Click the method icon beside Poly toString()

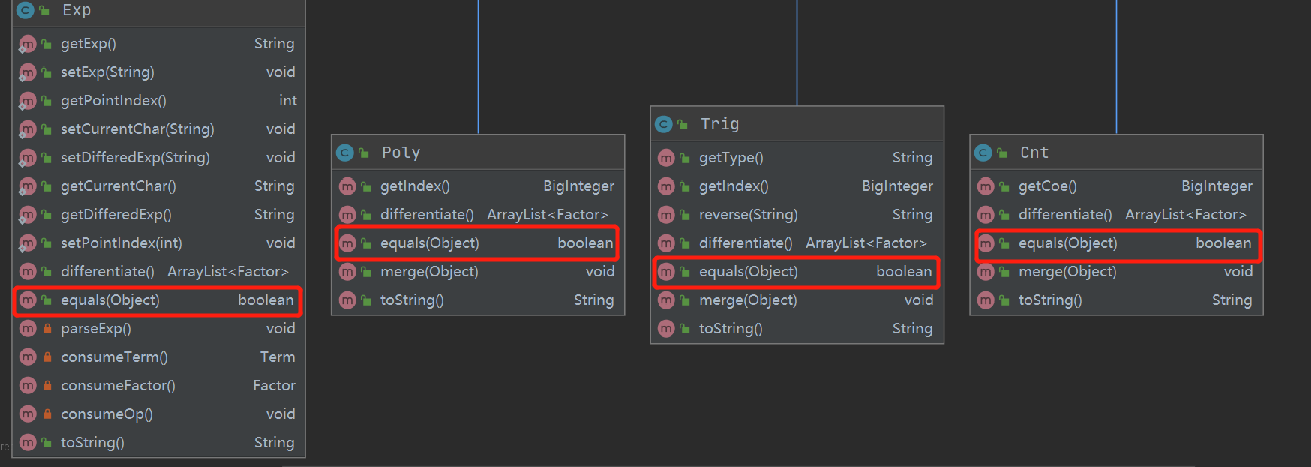pos(347,300)
